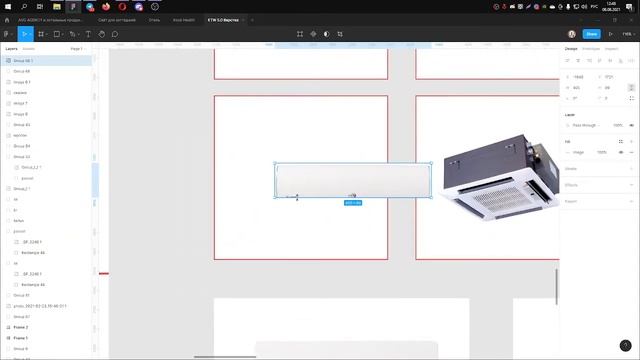Screen dimensions: 640x360
Task: Expand the Effects section with plus
Action: [x=631, y=185]
